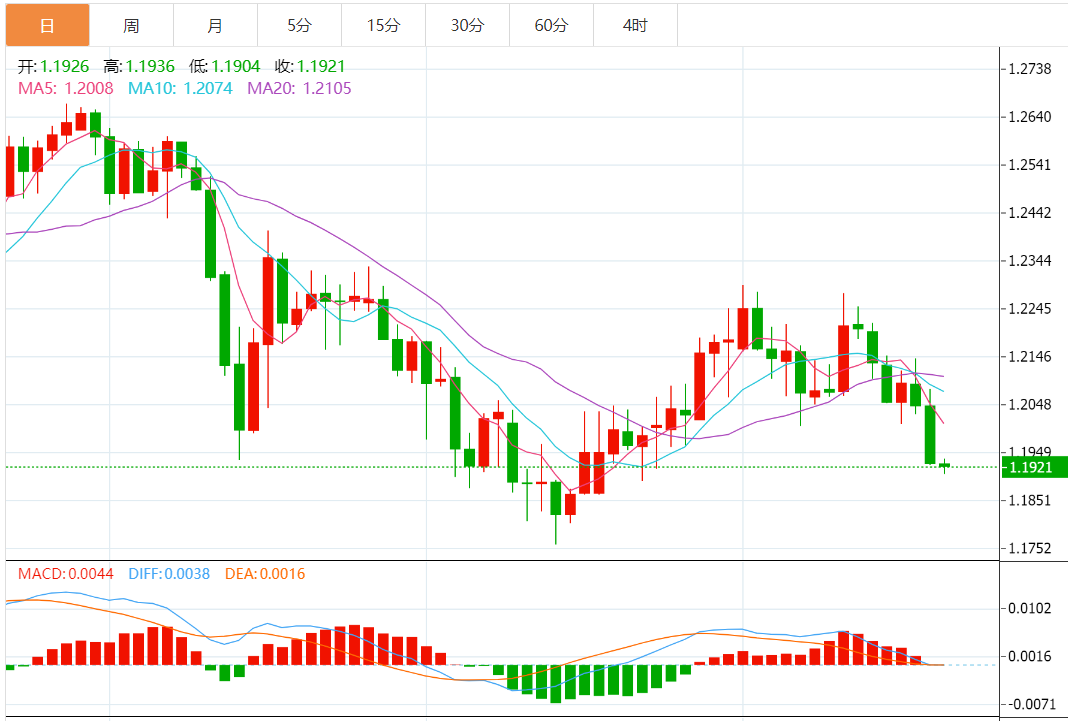Open the 30分 timeframe tab
The image size is (1068, 721).
pyautogui.click(x=467, y=26)
